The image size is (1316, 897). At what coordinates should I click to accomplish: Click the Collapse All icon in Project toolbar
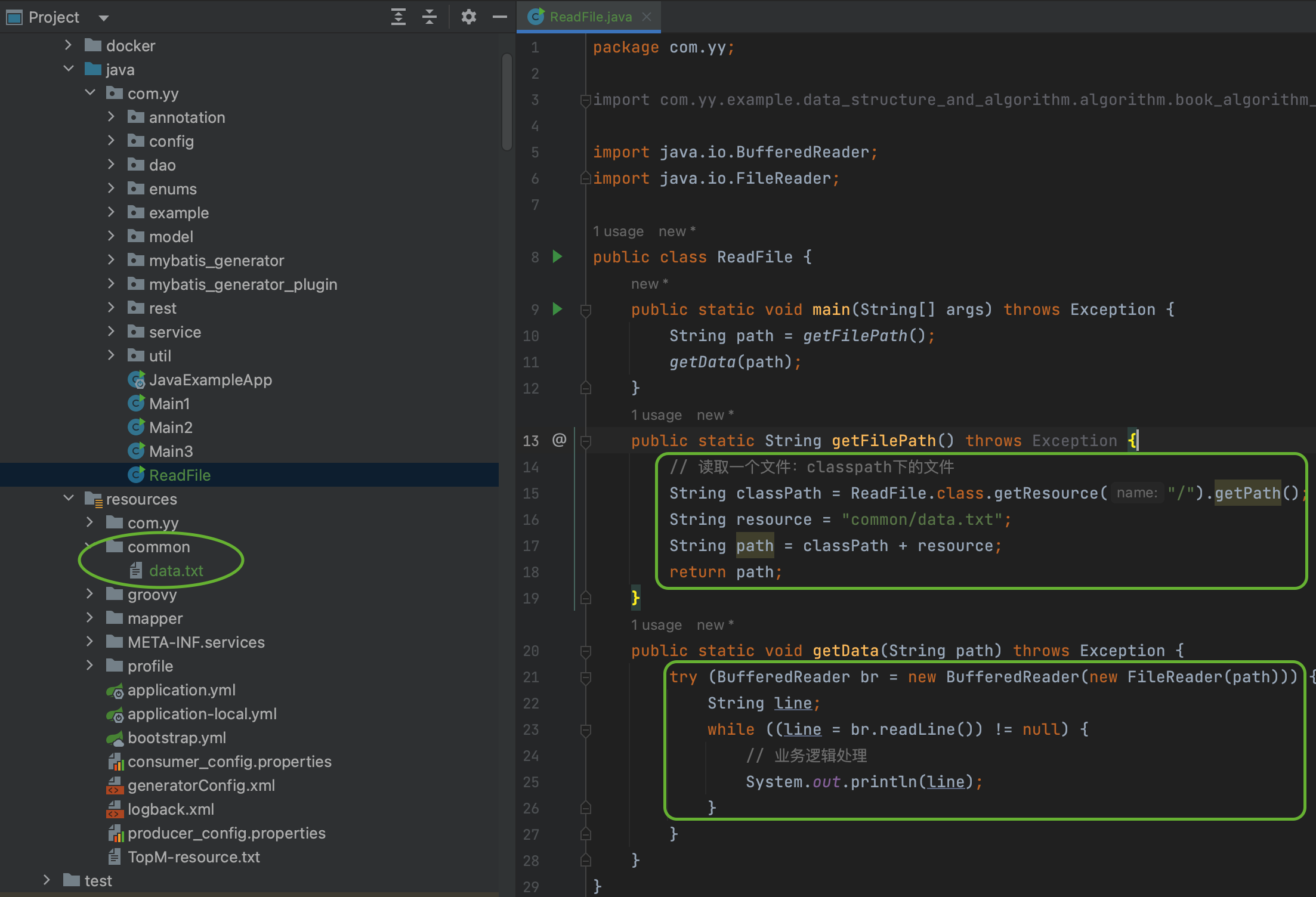(x=429, y=17)
